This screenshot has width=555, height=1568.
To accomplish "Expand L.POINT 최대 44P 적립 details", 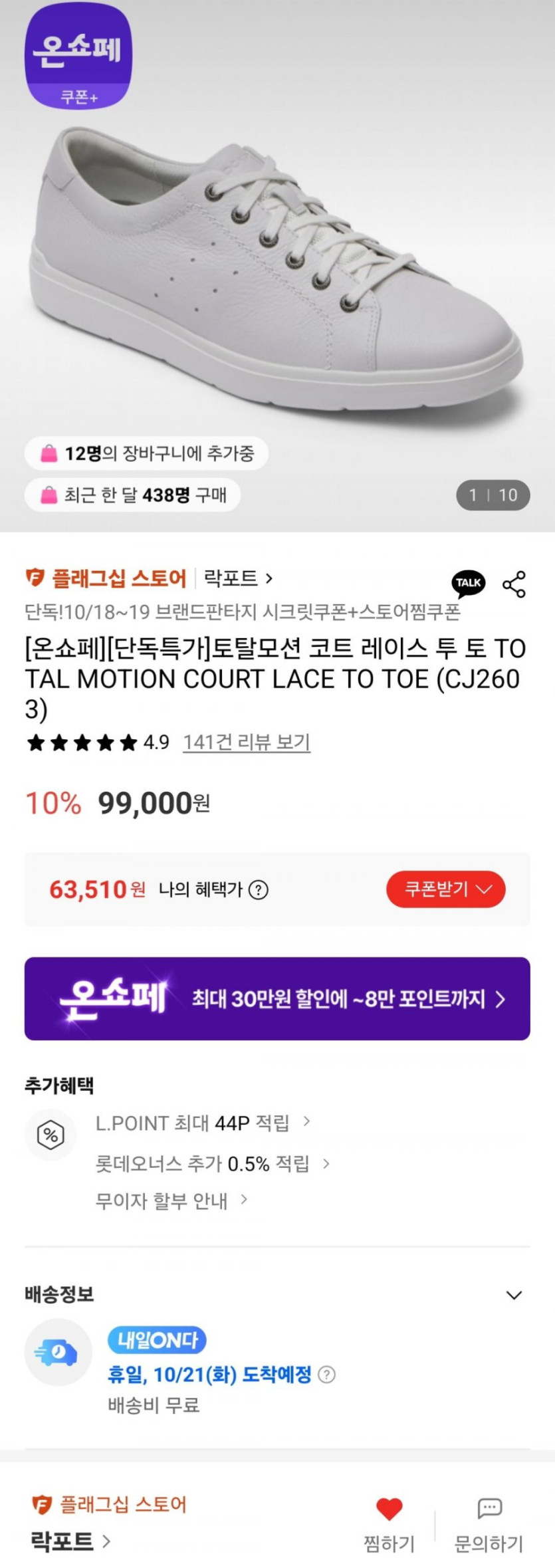I will [x=203, y=1123].
